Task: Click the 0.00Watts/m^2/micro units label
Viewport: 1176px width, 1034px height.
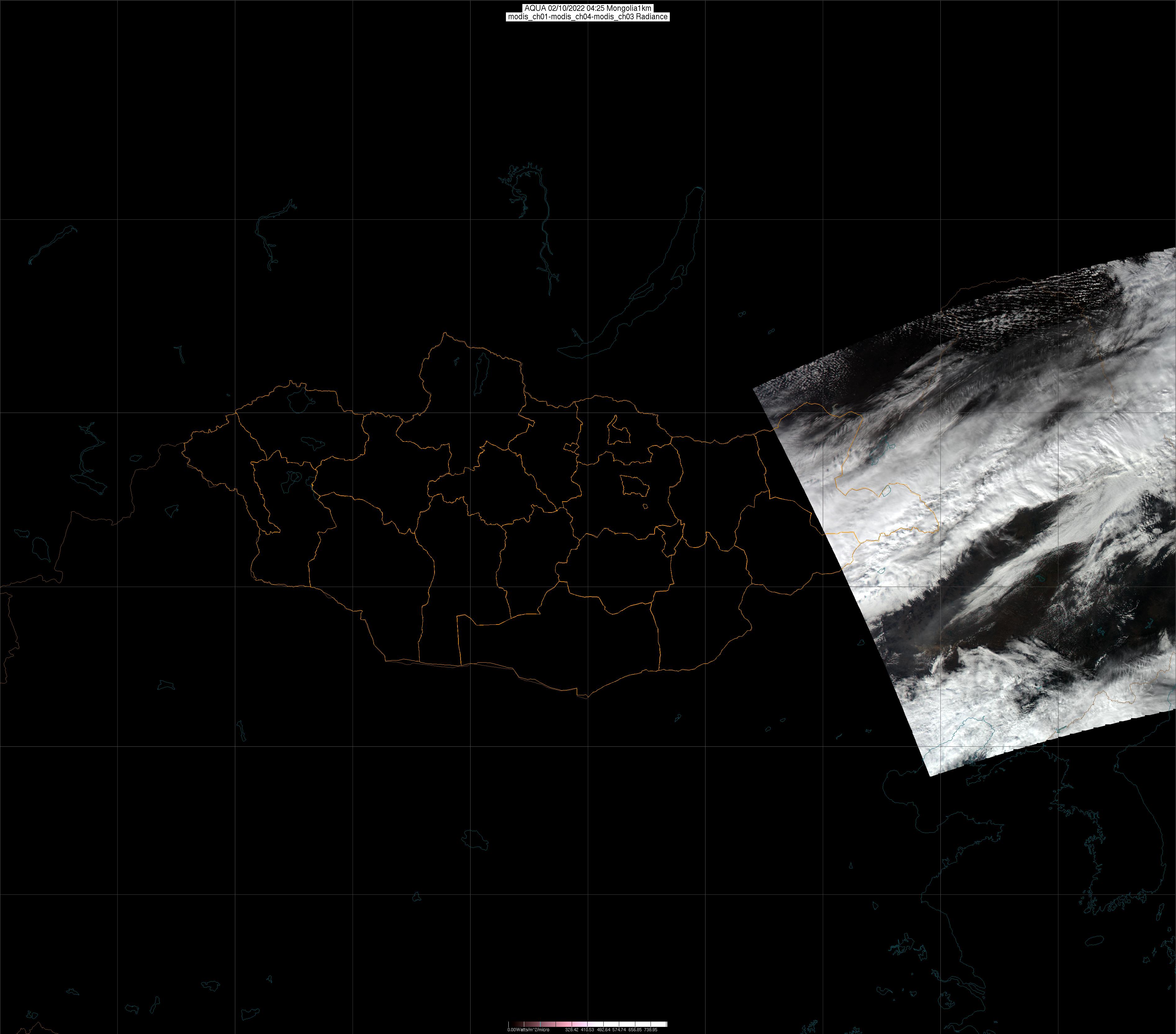Action: (x=529, y=1030)
